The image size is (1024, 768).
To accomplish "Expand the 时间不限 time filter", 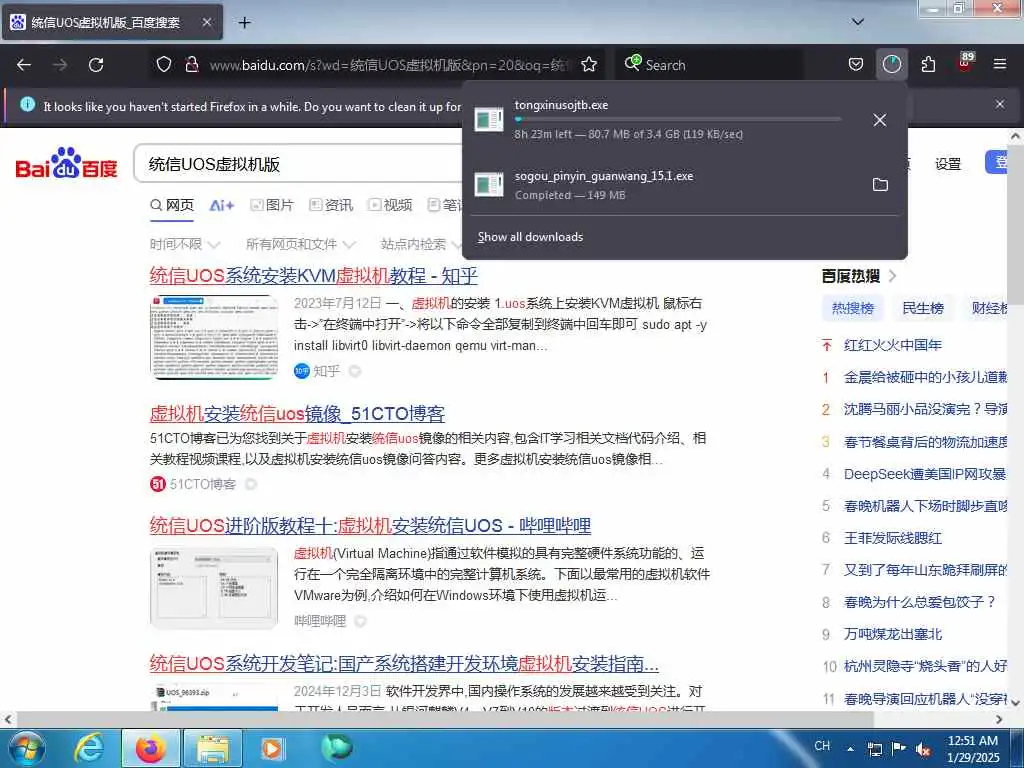I will 185,244.
